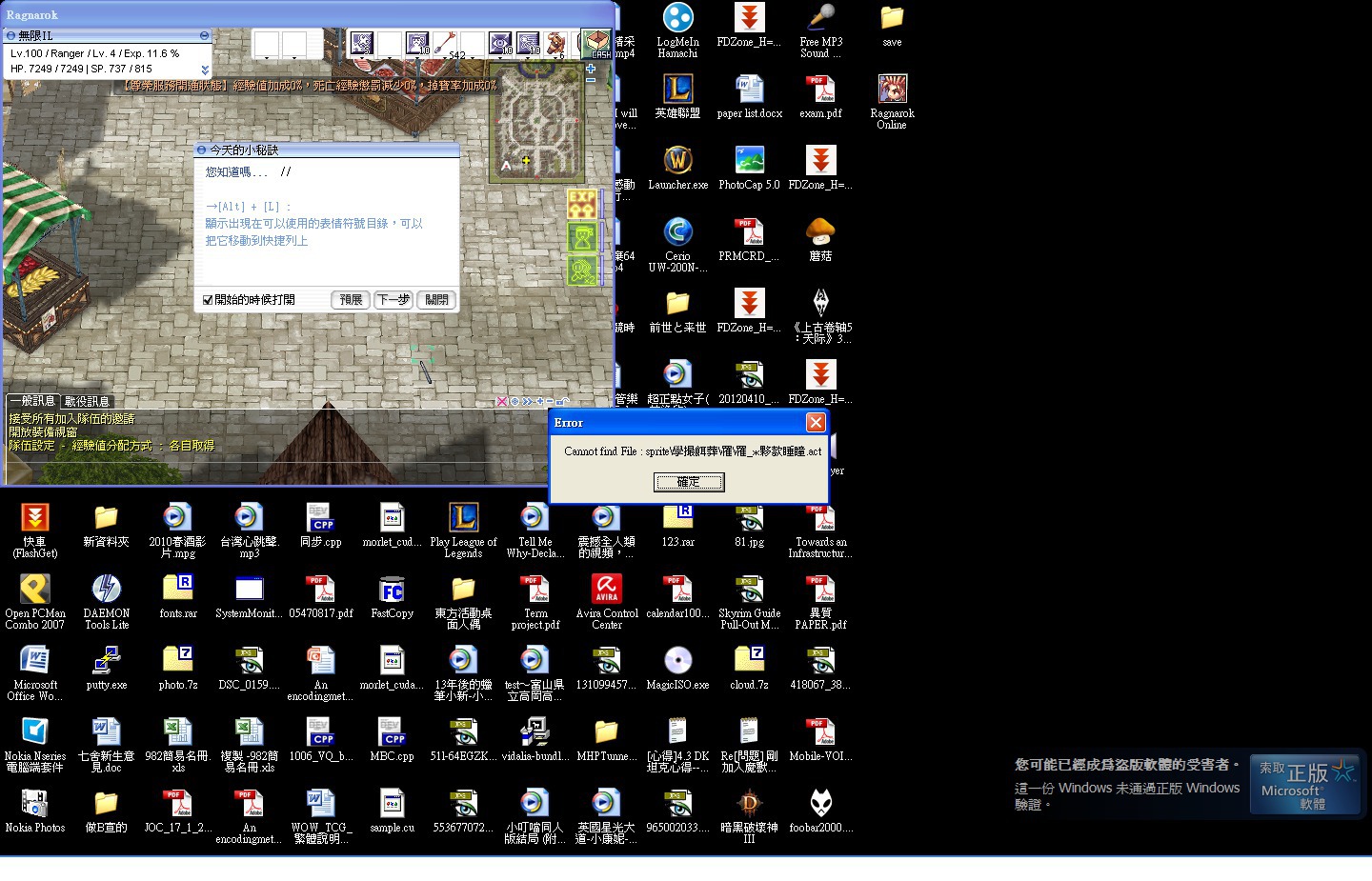1372x881 pixels.
Task: Click the chat window lock icon
Action: coord(563,402)
